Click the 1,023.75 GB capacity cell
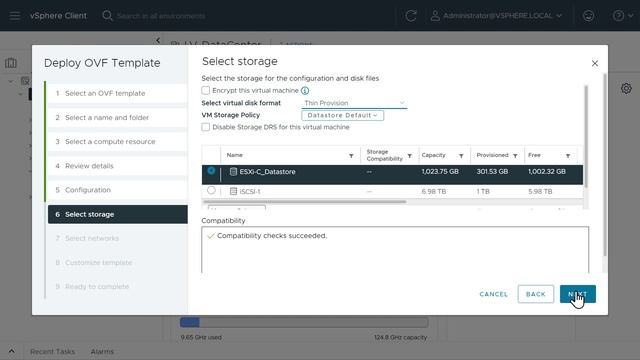This screenshot has height=360, width=640. [x=440, y=171]
